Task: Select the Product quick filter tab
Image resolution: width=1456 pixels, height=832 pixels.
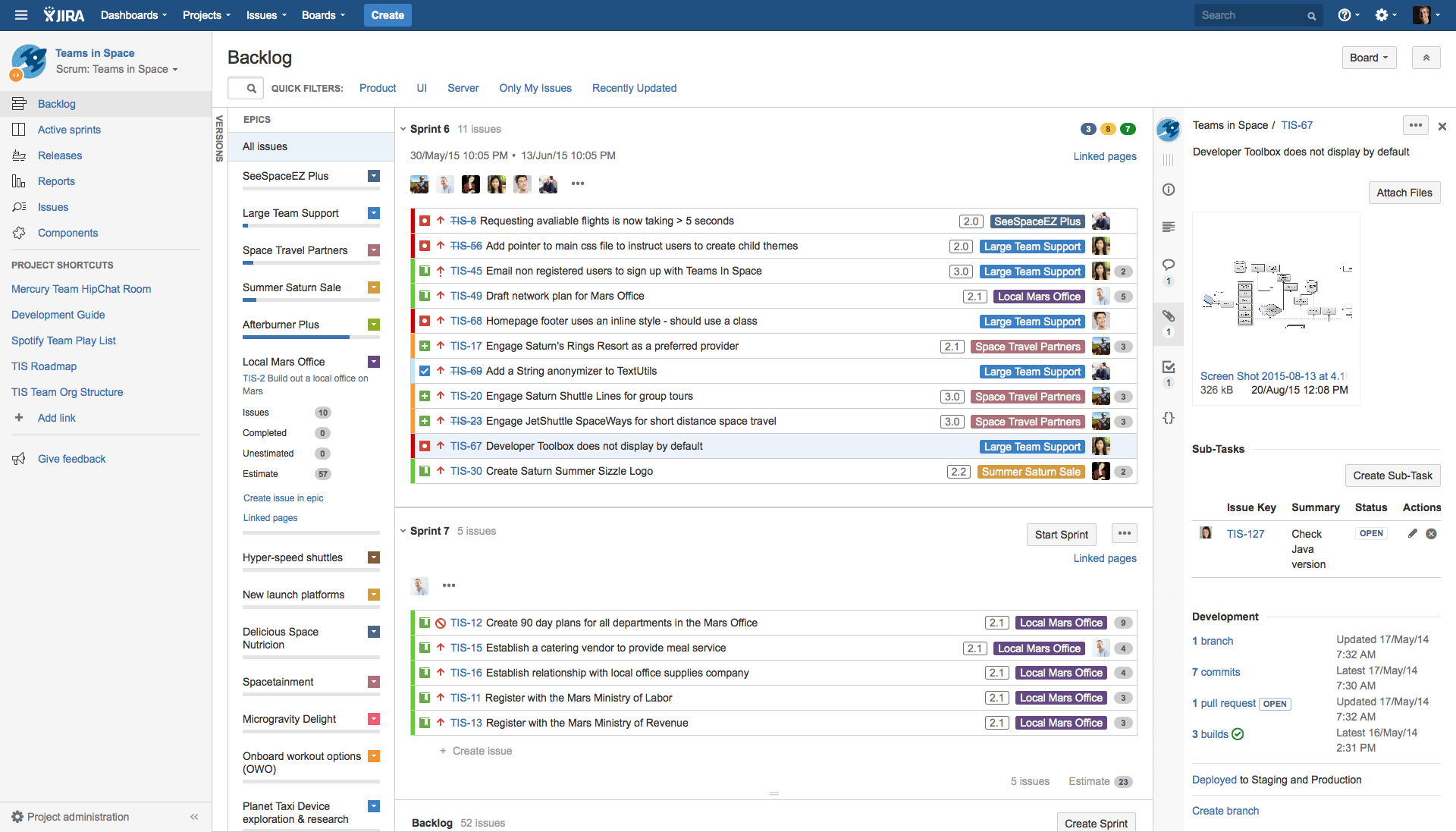Action: pos(377,88)
